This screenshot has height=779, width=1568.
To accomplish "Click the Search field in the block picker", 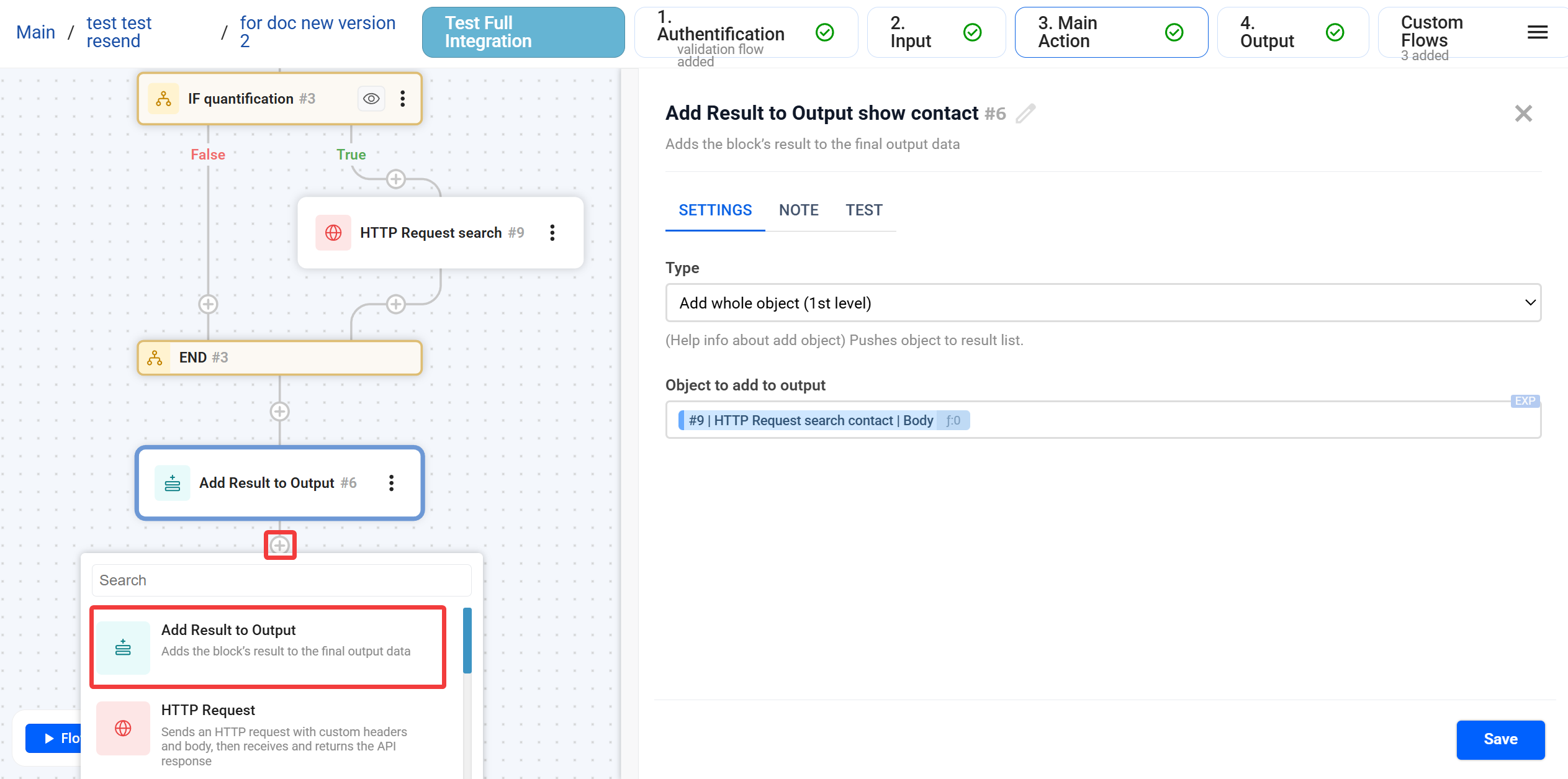I will point(281,580).
